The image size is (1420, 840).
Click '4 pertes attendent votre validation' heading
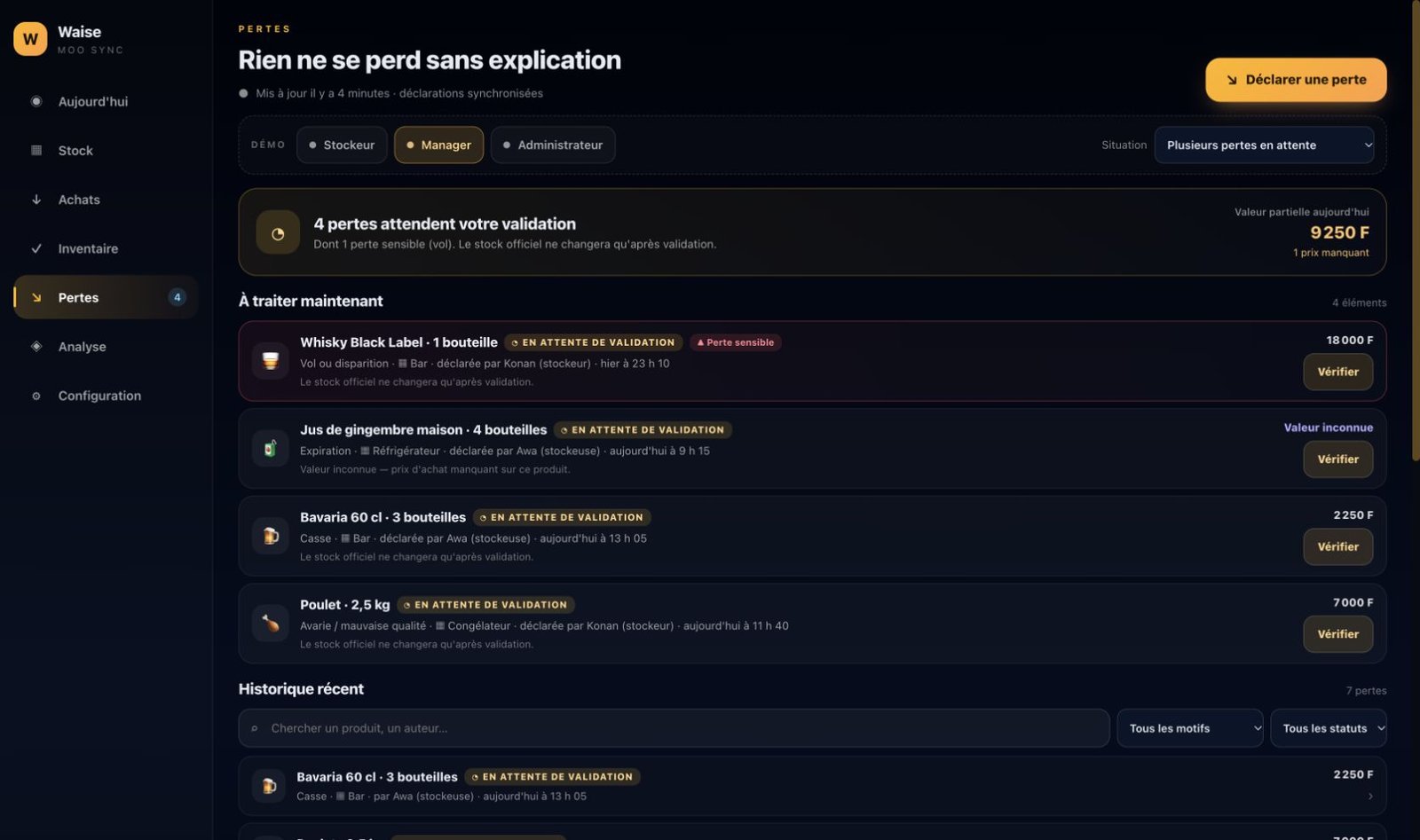445,224
